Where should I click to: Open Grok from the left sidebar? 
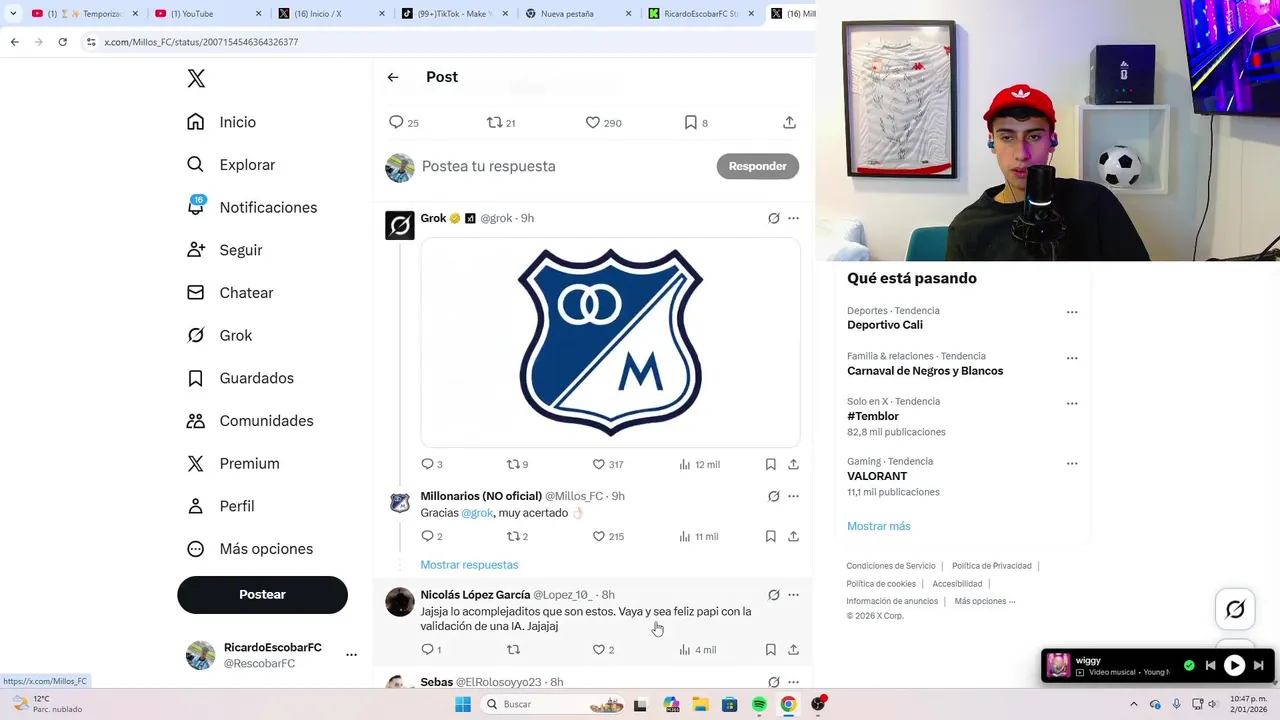tap(219, 336)
